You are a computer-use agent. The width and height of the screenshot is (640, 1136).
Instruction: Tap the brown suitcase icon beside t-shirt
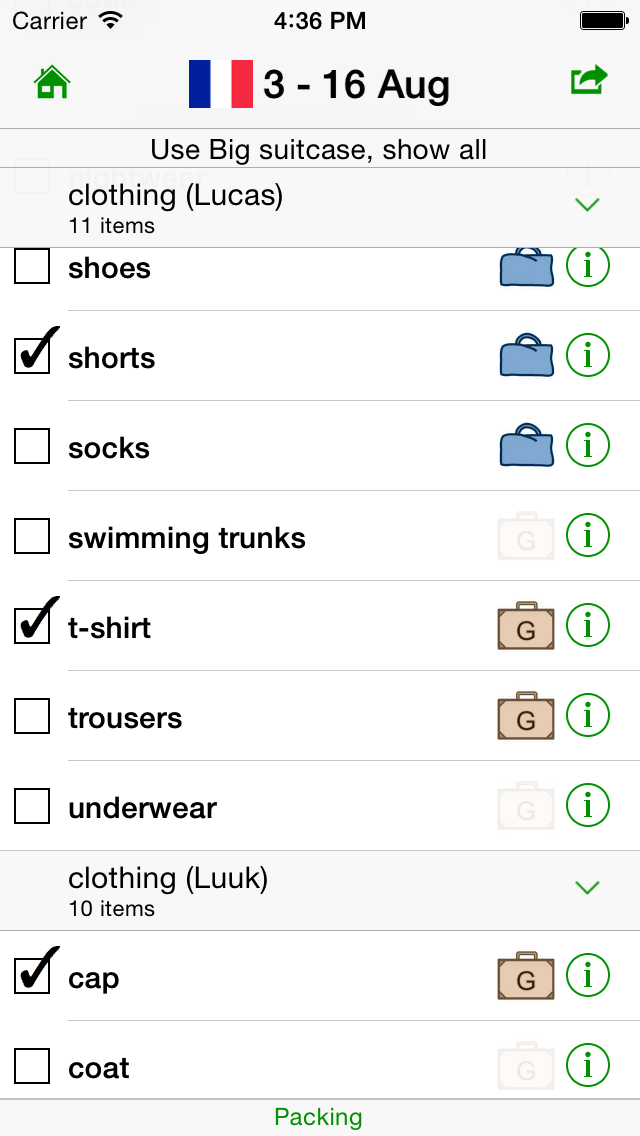526,627
